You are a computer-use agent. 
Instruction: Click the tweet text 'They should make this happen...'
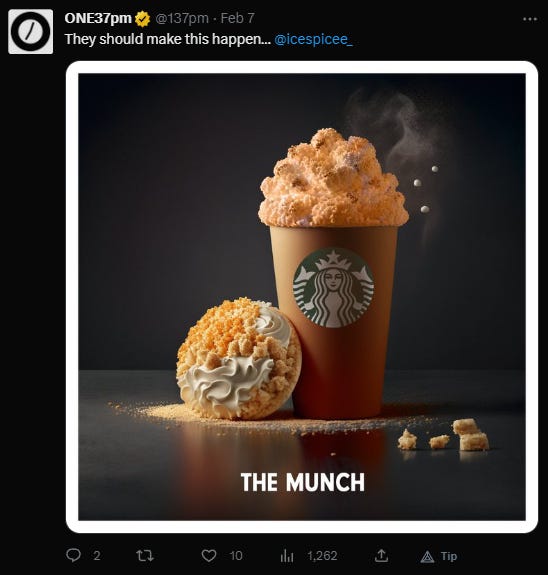point(168,39)
